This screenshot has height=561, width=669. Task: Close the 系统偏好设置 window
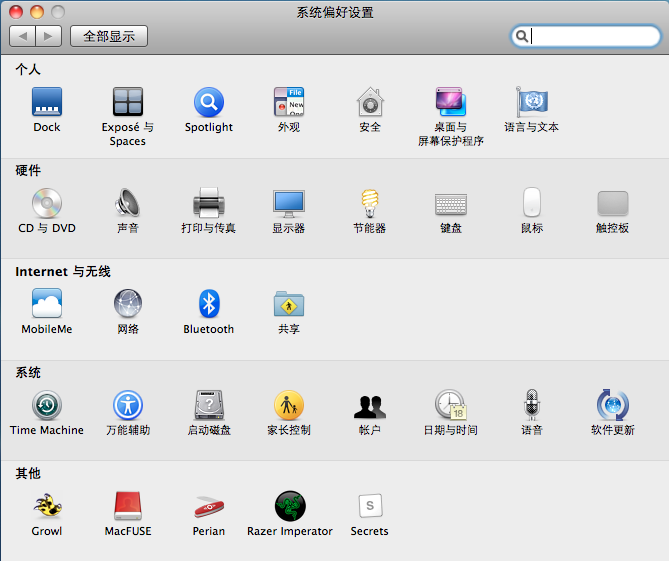coord(16,12)
